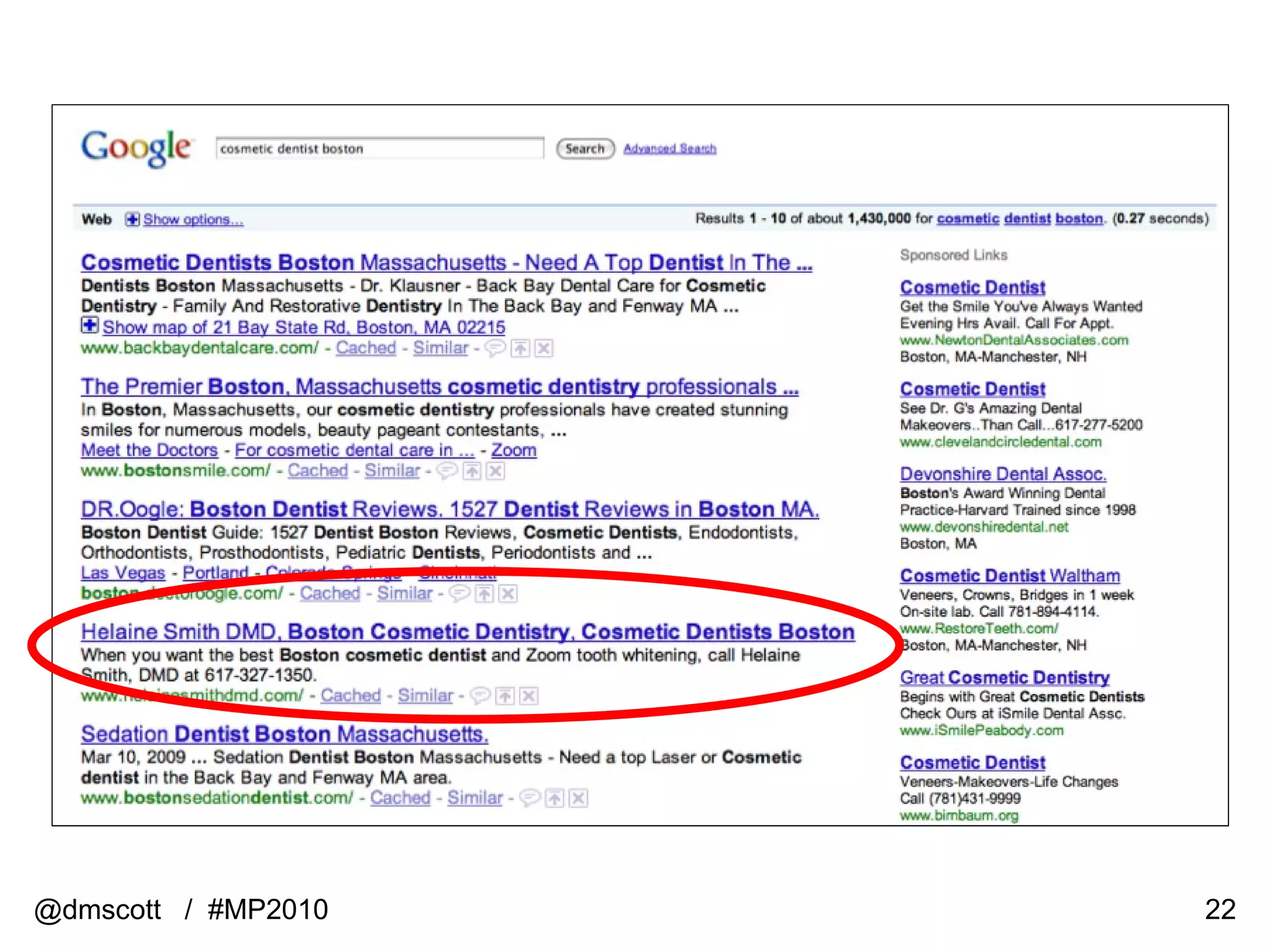Image resolution: width=1270 pixels, height=952 pixels.
Task: Open Helaine Smith DMD result title
Action: tap(468, 632)
